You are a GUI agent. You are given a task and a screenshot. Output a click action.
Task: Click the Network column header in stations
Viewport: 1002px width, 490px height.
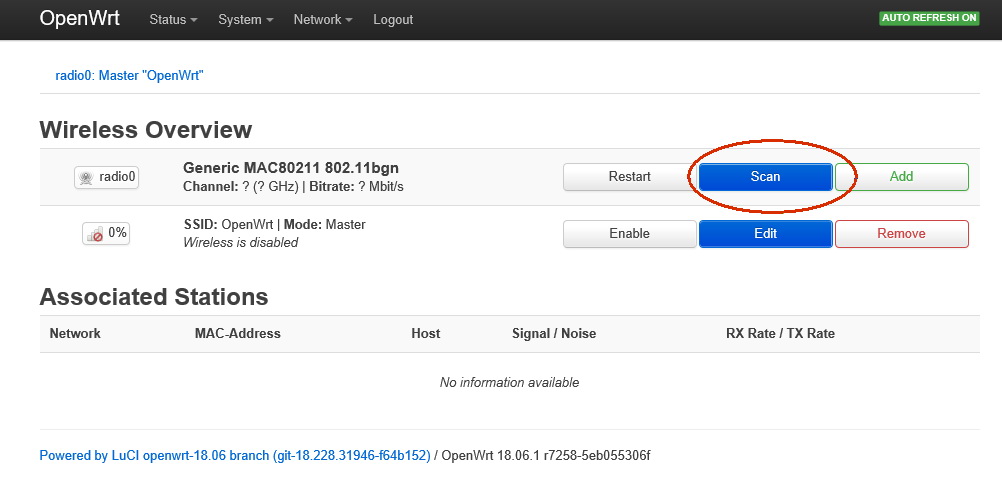coord(75,333)
